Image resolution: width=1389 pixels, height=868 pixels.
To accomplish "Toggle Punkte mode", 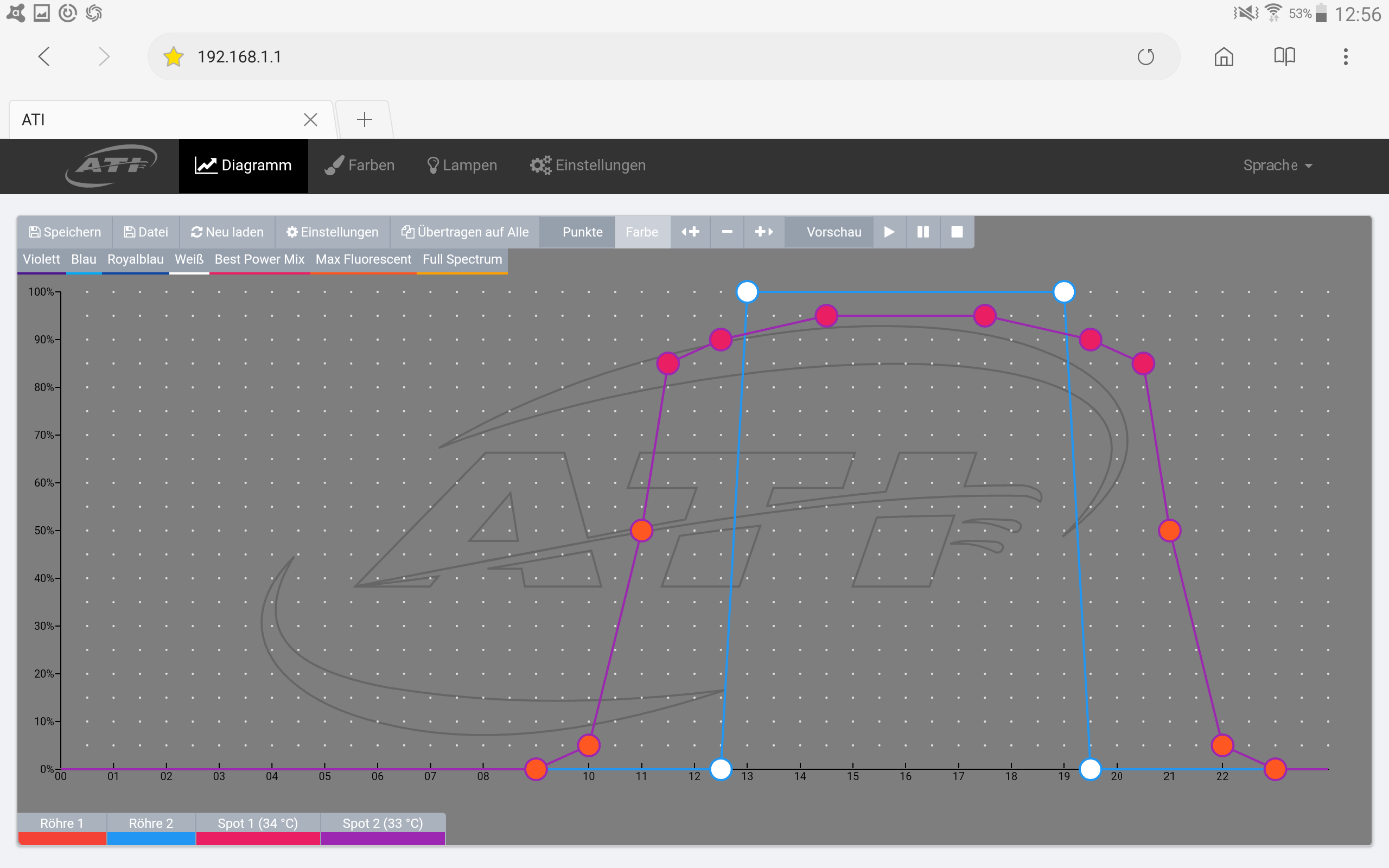I will coord(582,232).
